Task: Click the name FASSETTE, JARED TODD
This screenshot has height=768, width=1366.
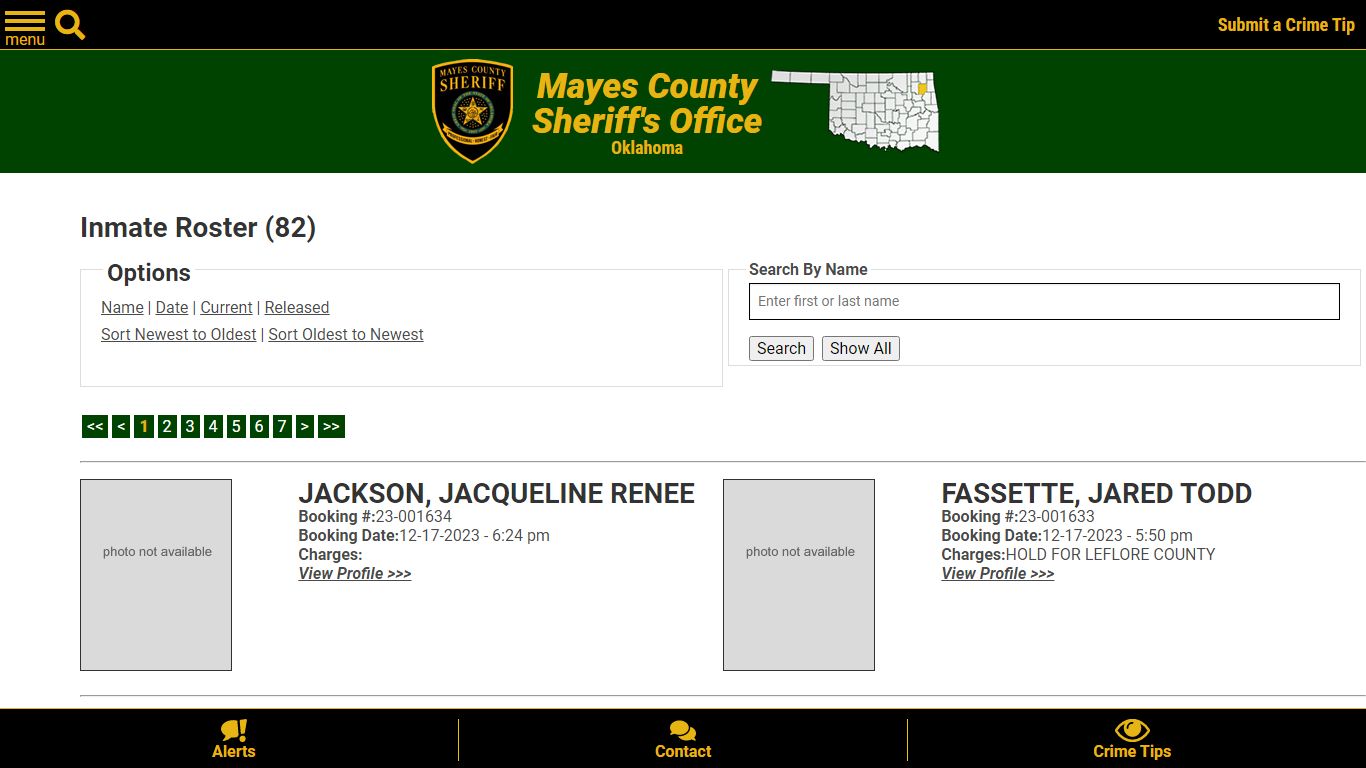Action: (1096, 493)
